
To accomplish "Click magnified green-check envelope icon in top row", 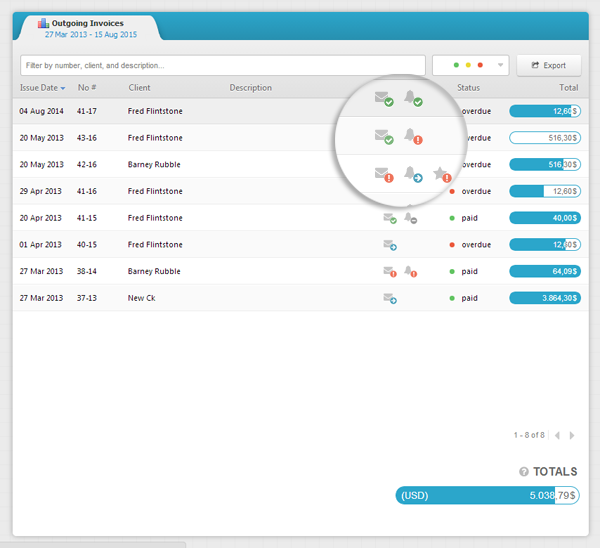I will pos(382,98).
